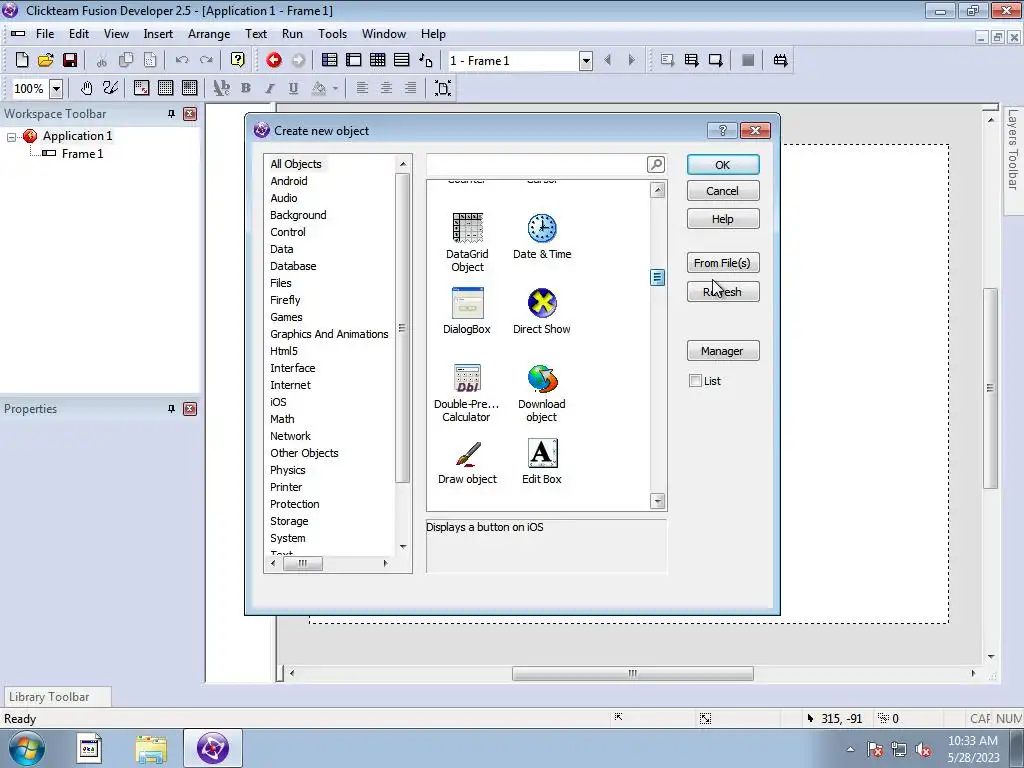The image size is (1024, 768).
Task: Click object list scroll-up arrow
Action: (x=658, y=190)
